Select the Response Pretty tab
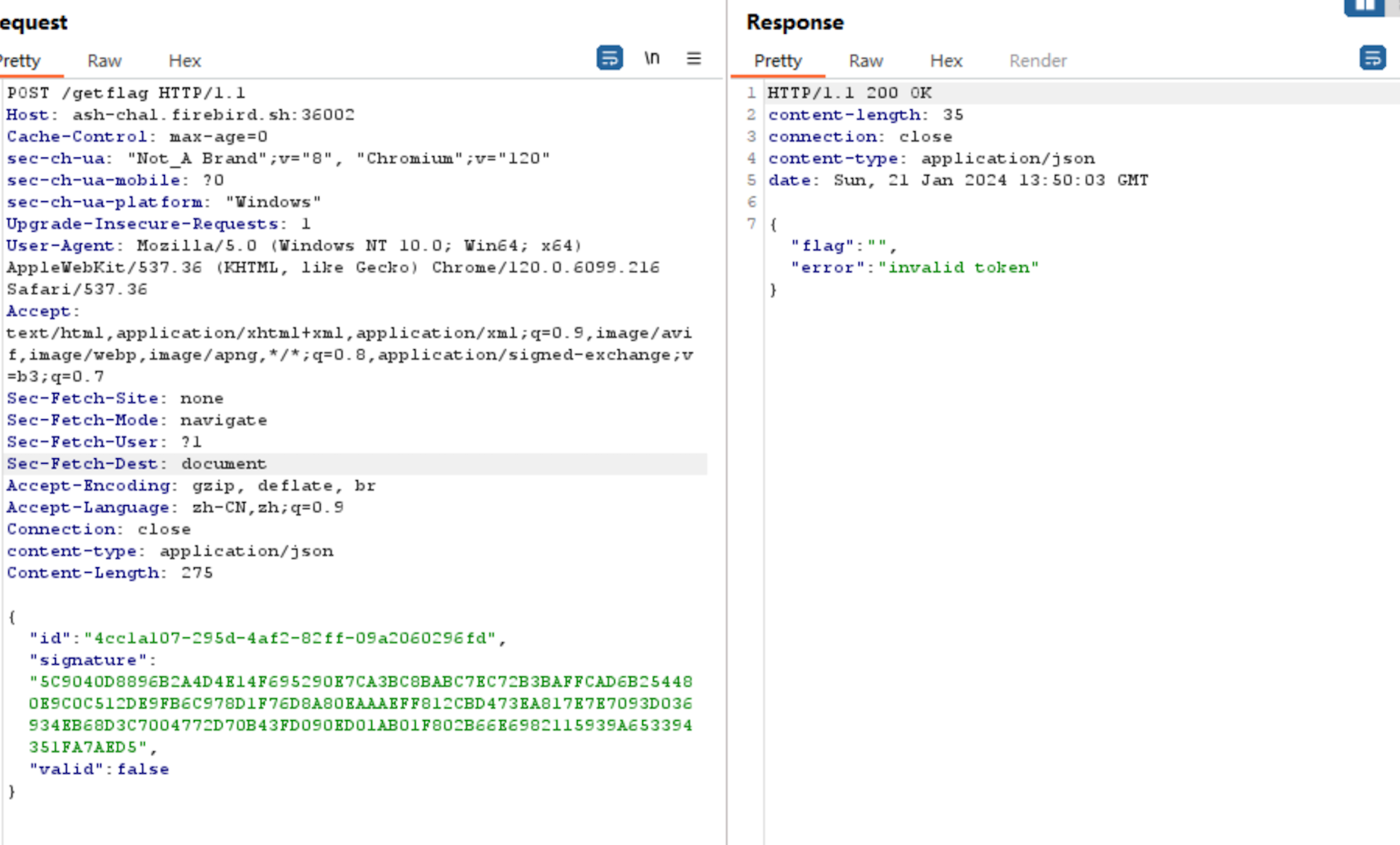This screenshot has width=1400, height=845. click(778, 61)
